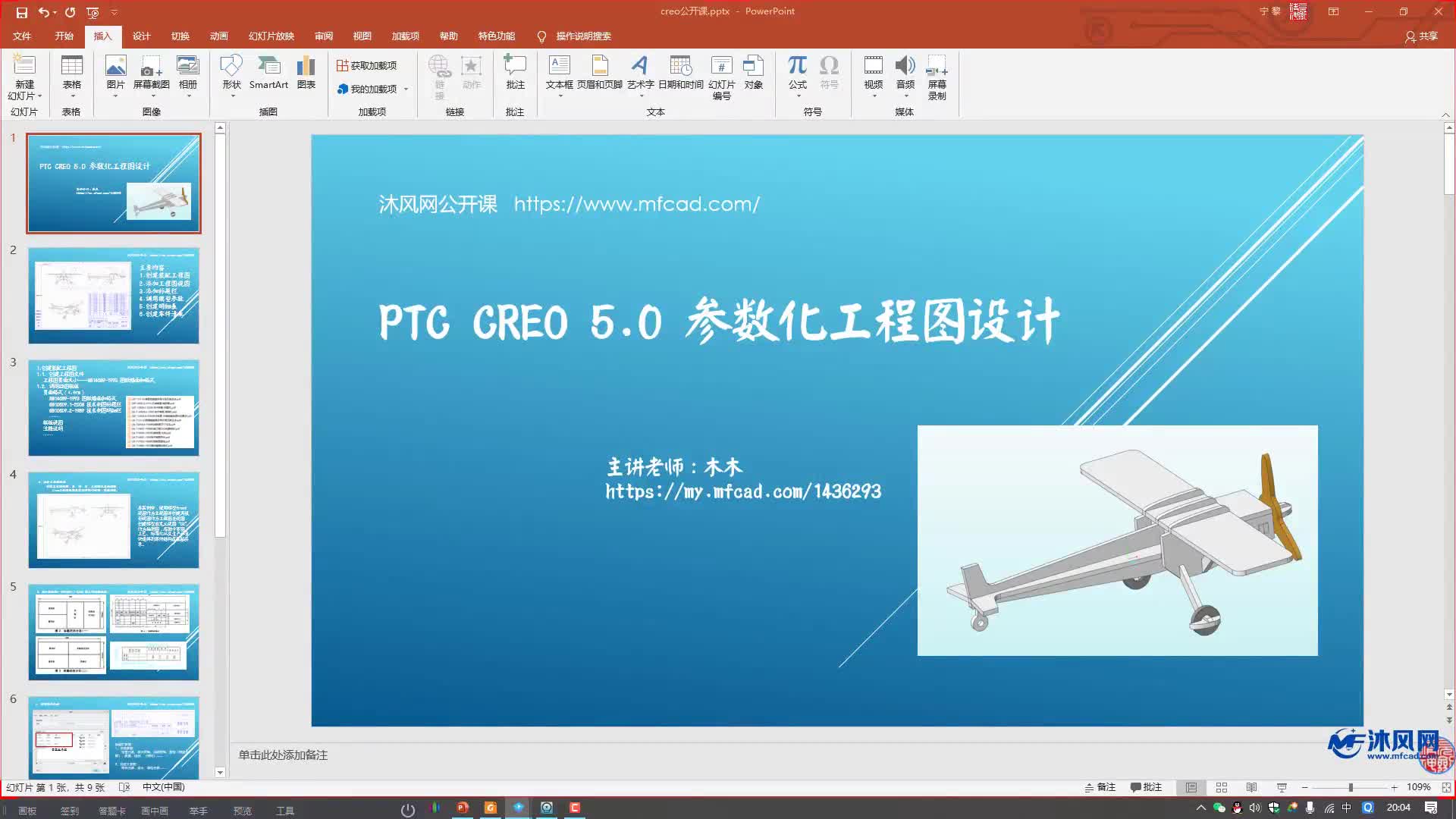Adjust the zoom slider handle

click(x=1351, y=787)
